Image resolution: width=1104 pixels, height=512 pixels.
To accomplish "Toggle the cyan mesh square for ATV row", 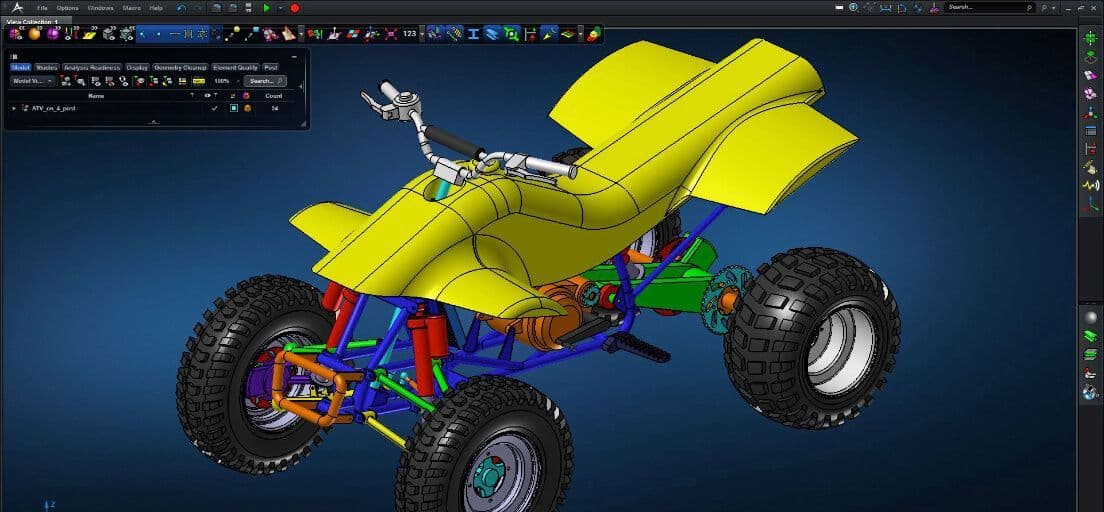I will (x=233, y=108).
